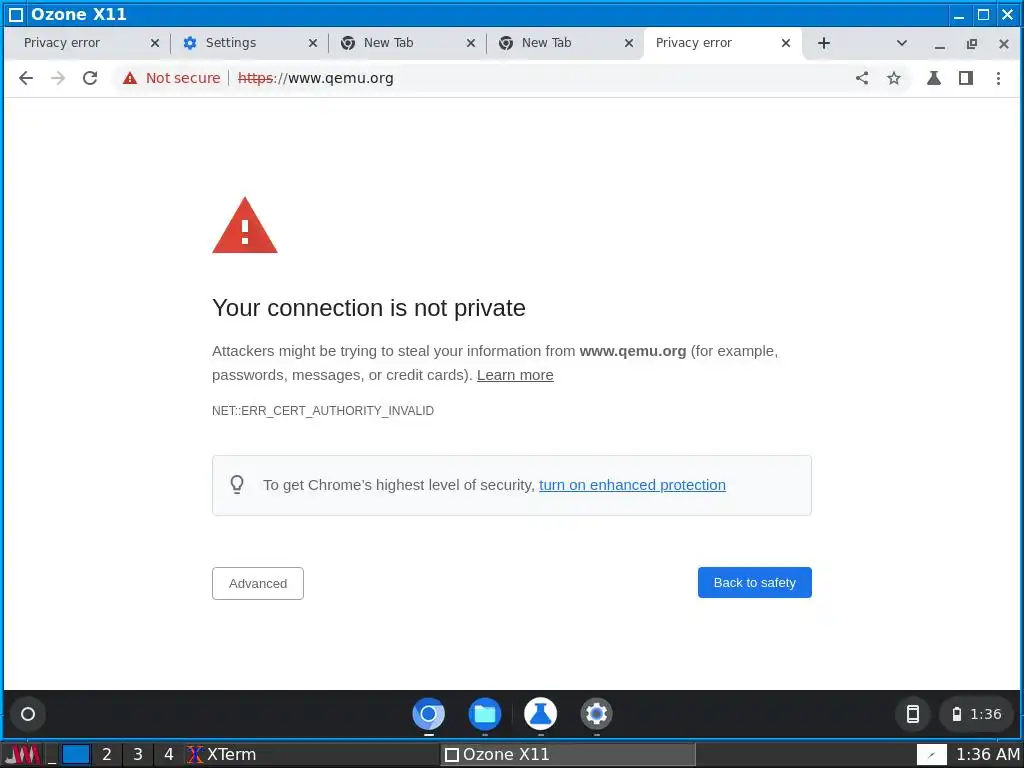This screenshot has width=1024, height=768.
Task: Switch to workspace 4 in taskbar
Action: point(168,755)
